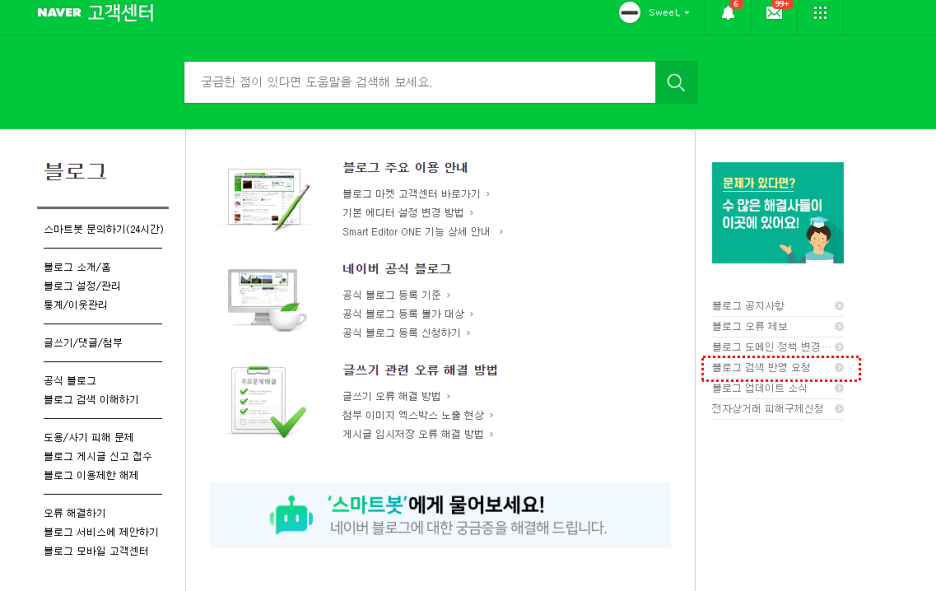This screenshot has width=936, height=591.
Task: Click the blog page with pencil thumbnail
Action: click(x=267, y=199)
